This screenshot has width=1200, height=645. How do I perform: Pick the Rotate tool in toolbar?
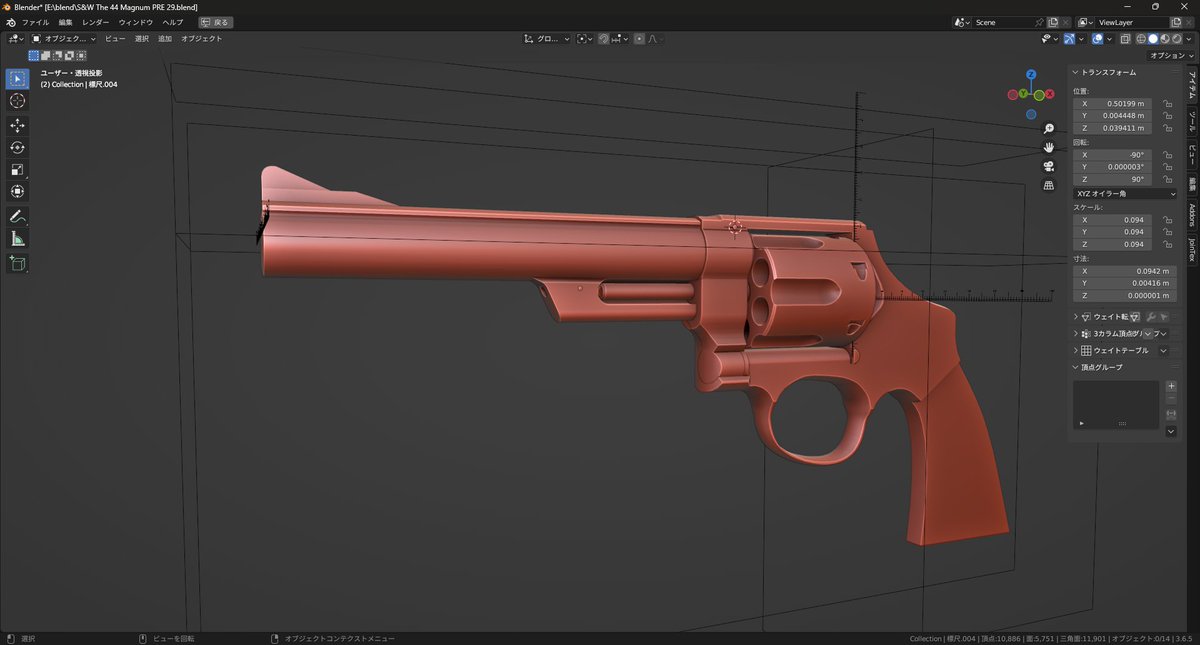[17, 147]
